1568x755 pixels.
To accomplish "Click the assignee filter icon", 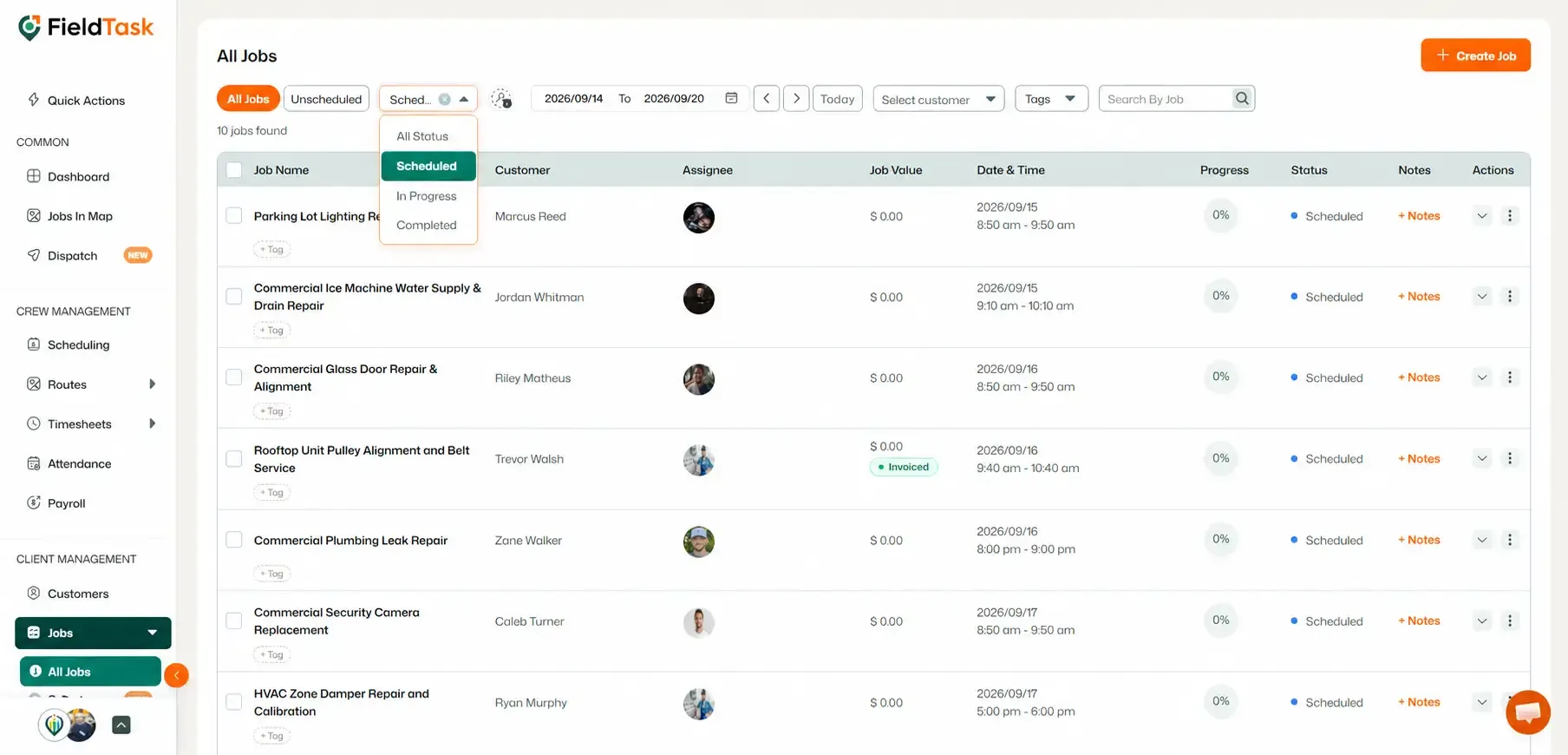I will point(501,99).
